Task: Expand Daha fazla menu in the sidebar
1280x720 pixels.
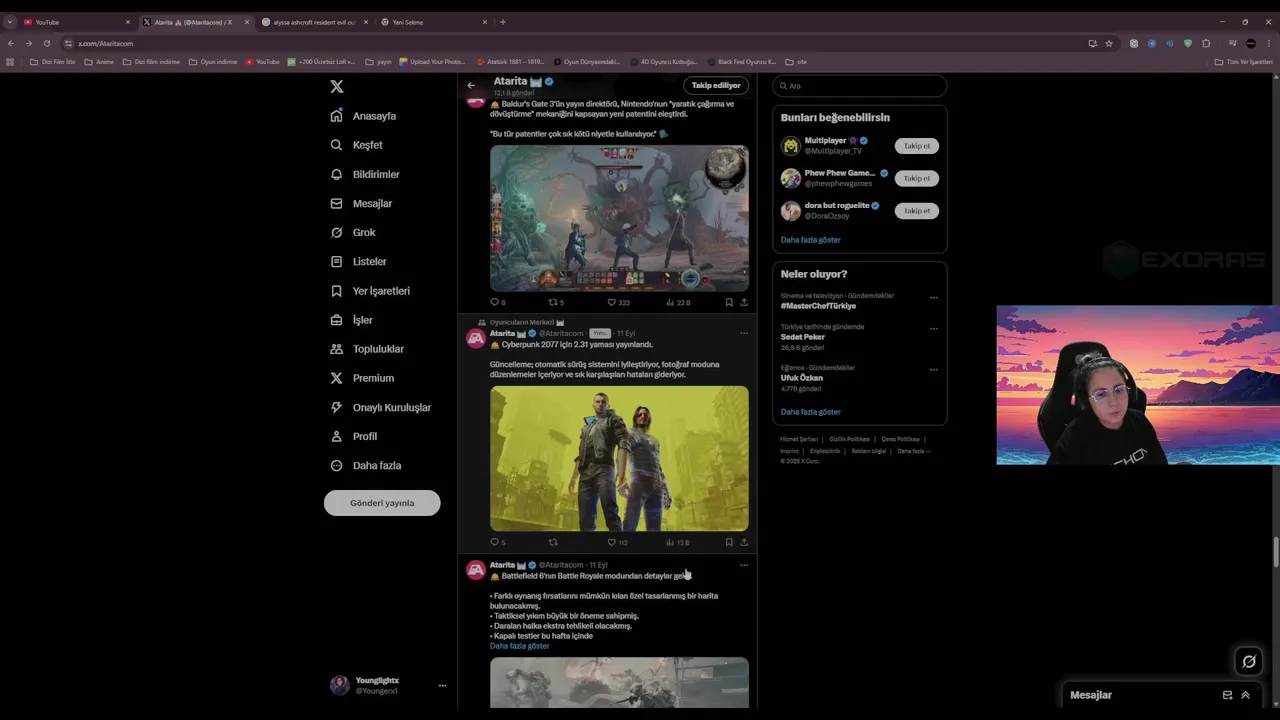Action: click(366, 465)
